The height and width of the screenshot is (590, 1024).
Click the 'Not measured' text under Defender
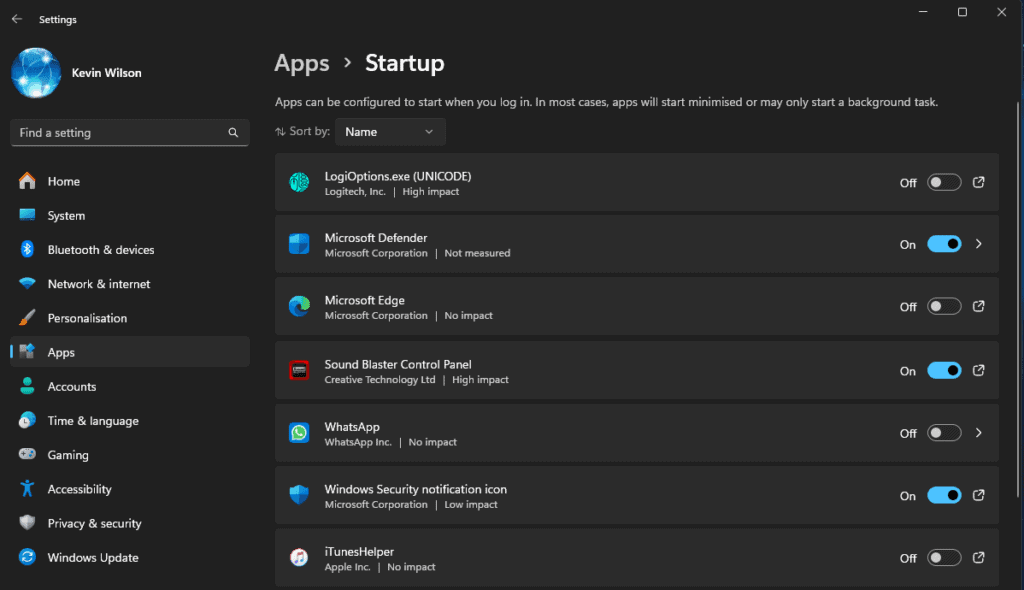pos(477,253)
